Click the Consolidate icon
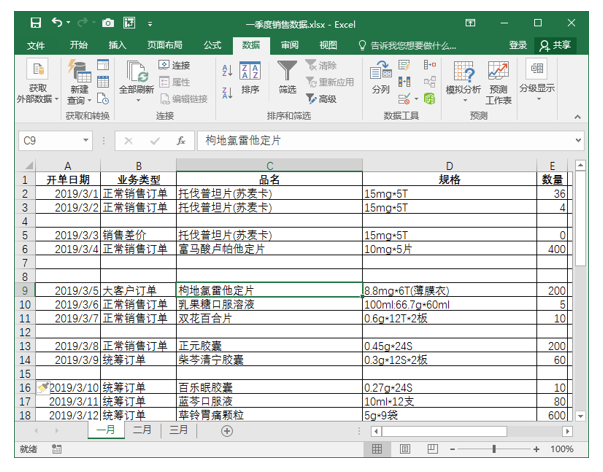Viewport: 603px width, 472px height. pyautogui.click(x=430, y=65)
